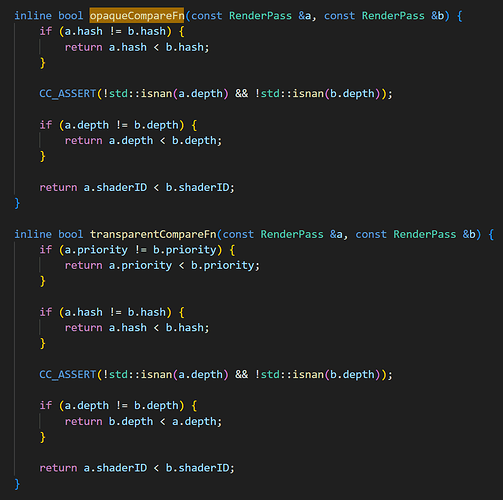Screen dimensions: 503x500
Task: Click the transparentCompareFn function name
Action: [153, 234]
